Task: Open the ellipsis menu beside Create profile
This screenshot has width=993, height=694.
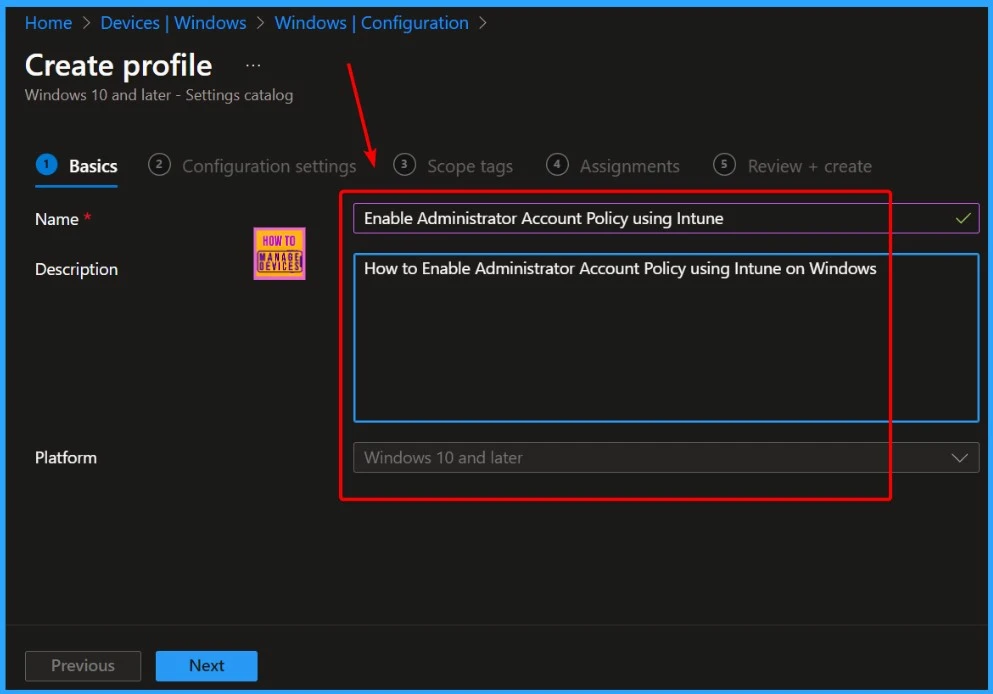Action: coord(253,65)
